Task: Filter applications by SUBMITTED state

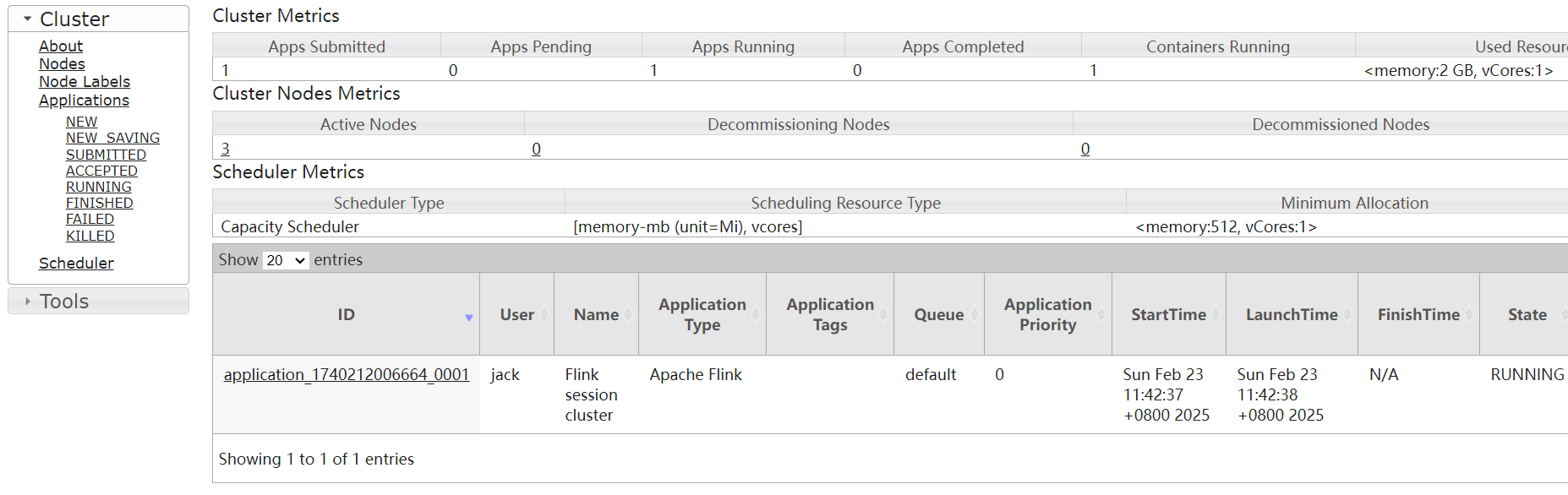Action: (x=106, y=155)
